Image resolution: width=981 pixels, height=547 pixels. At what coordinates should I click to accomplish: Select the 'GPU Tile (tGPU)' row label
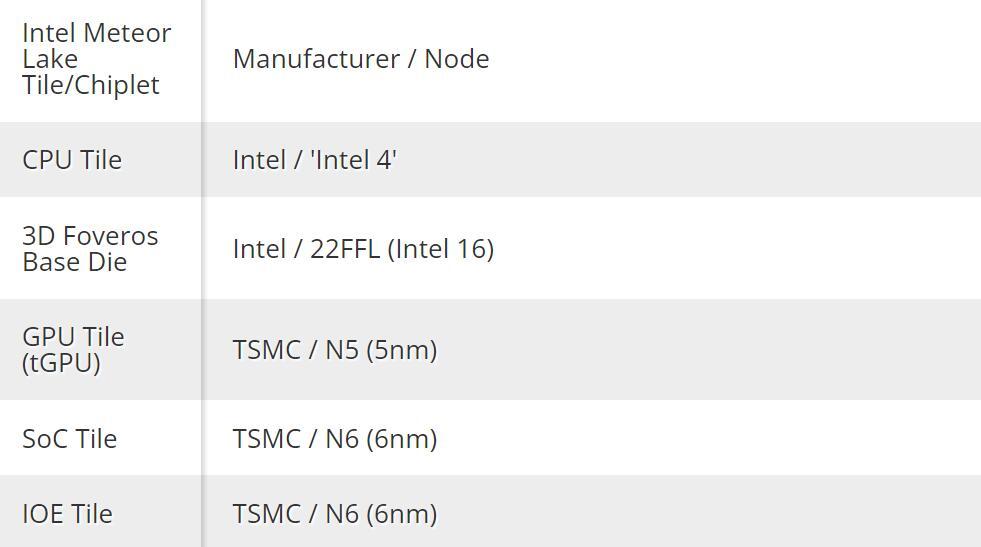pos(73,350)
